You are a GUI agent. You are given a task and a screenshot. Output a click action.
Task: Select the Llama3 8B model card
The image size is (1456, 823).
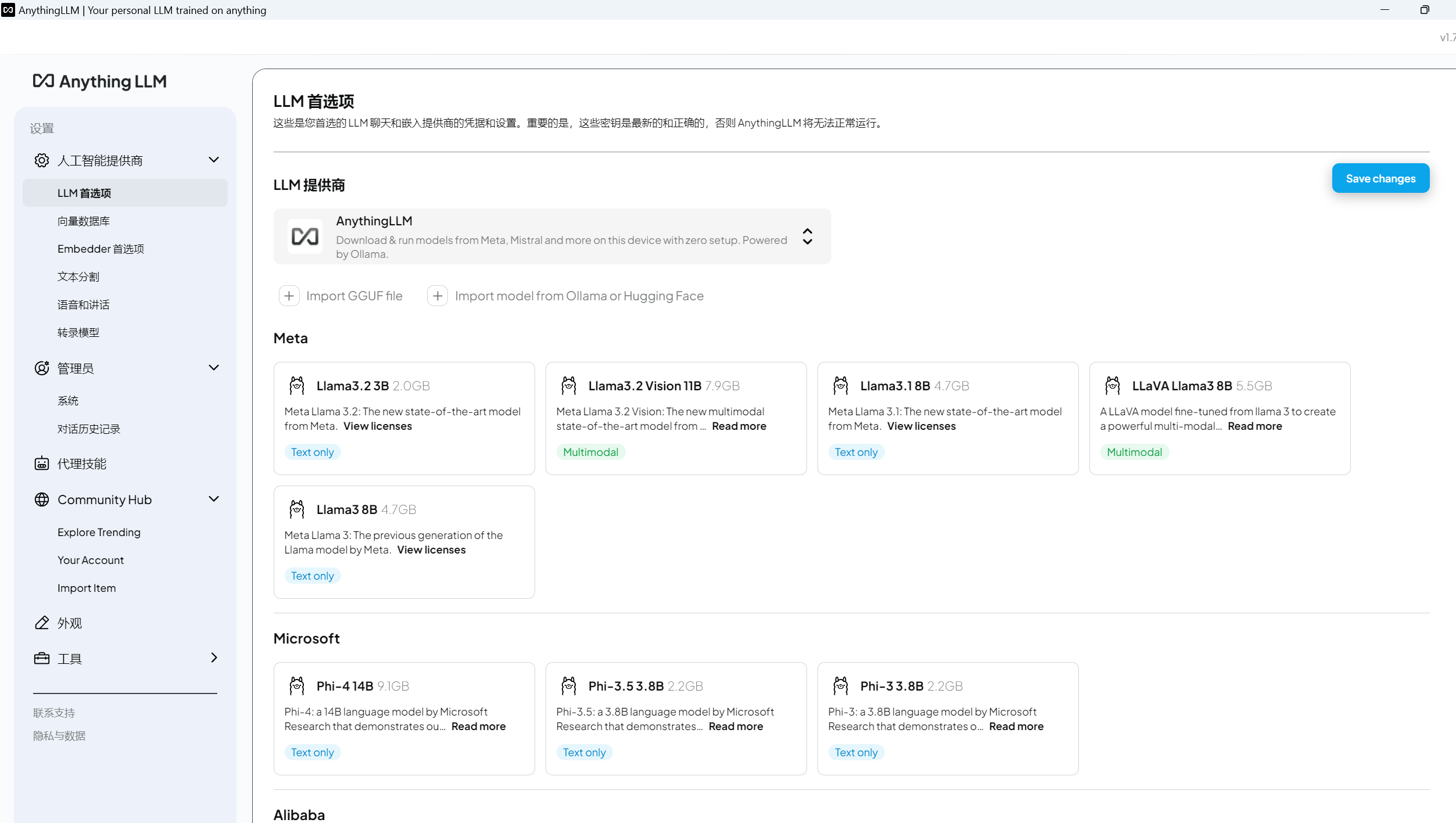point(404,542)
